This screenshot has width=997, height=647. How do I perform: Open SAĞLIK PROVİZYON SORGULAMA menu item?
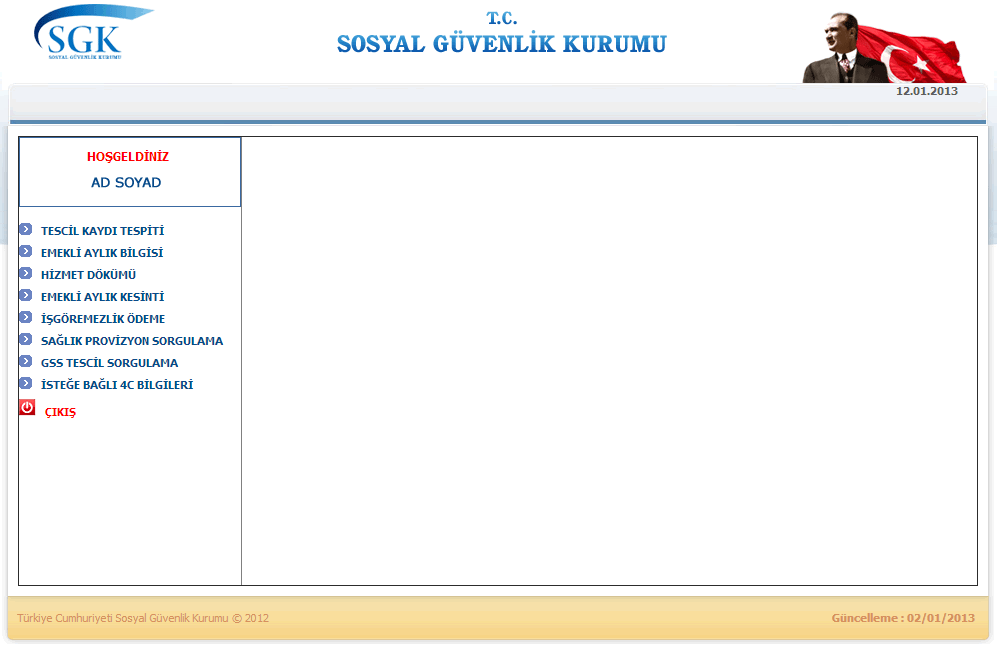point(132,341)
